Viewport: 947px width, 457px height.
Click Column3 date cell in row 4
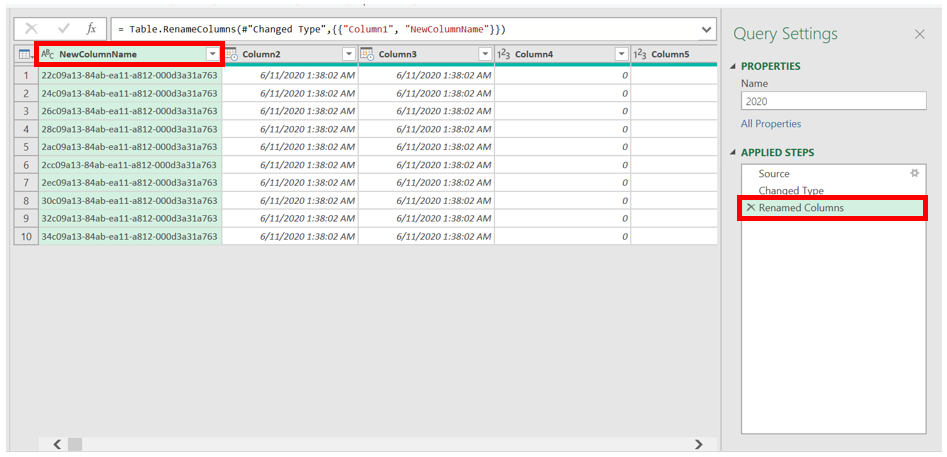pos(426,129)
